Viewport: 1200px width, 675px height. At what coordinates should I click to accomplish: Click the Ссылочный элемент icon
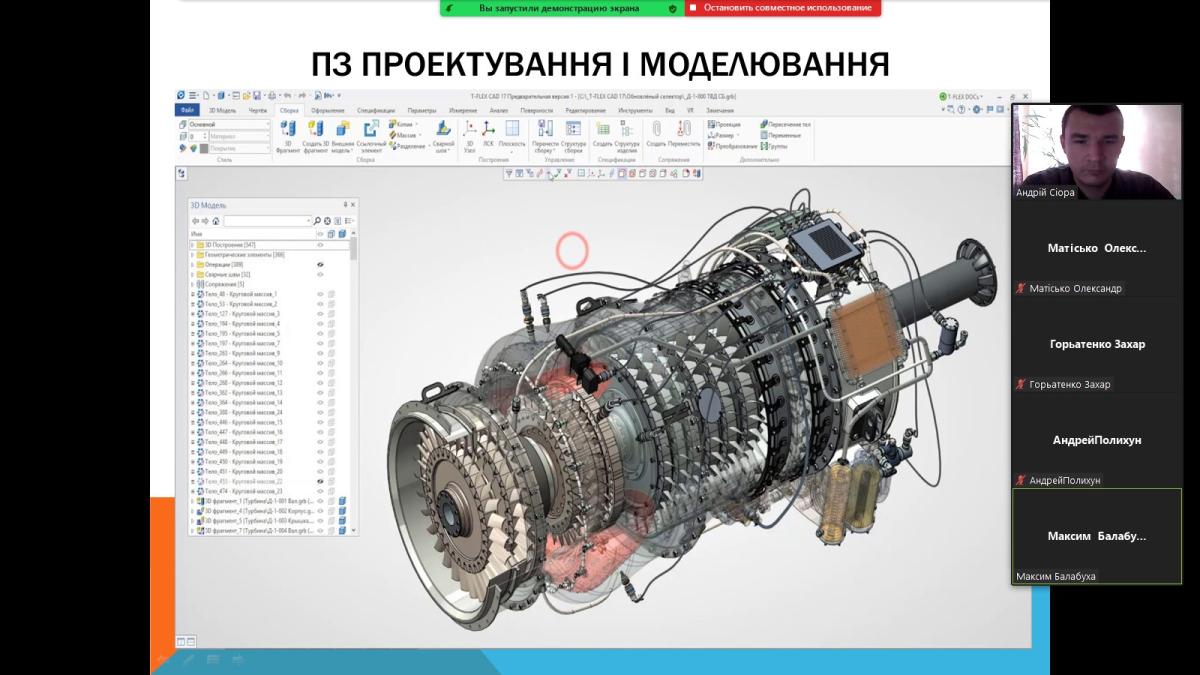coord(370,129)
